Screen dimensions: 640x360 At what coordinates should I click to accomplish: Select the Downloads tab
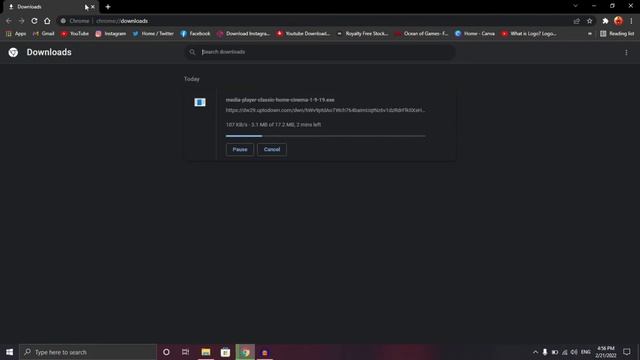tap(51, 7)
